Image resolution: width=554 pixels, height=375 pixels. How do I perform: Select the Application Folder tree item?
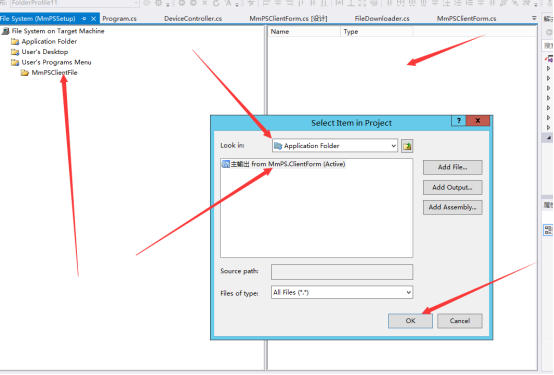click(44, 41)
